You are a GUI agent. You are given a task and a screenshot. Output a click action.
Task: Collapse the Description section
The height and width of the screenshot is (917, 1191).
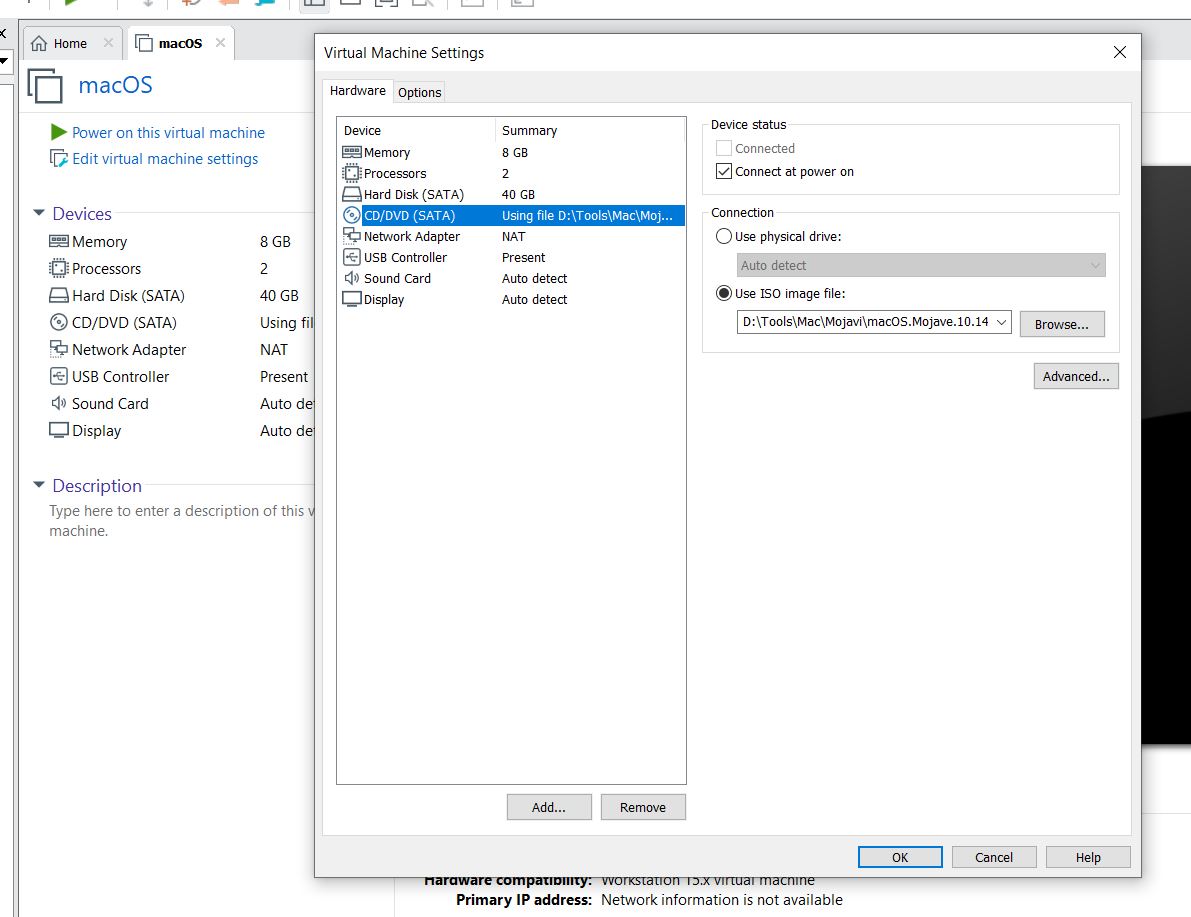pyautogui.click(x=39, y=485)
